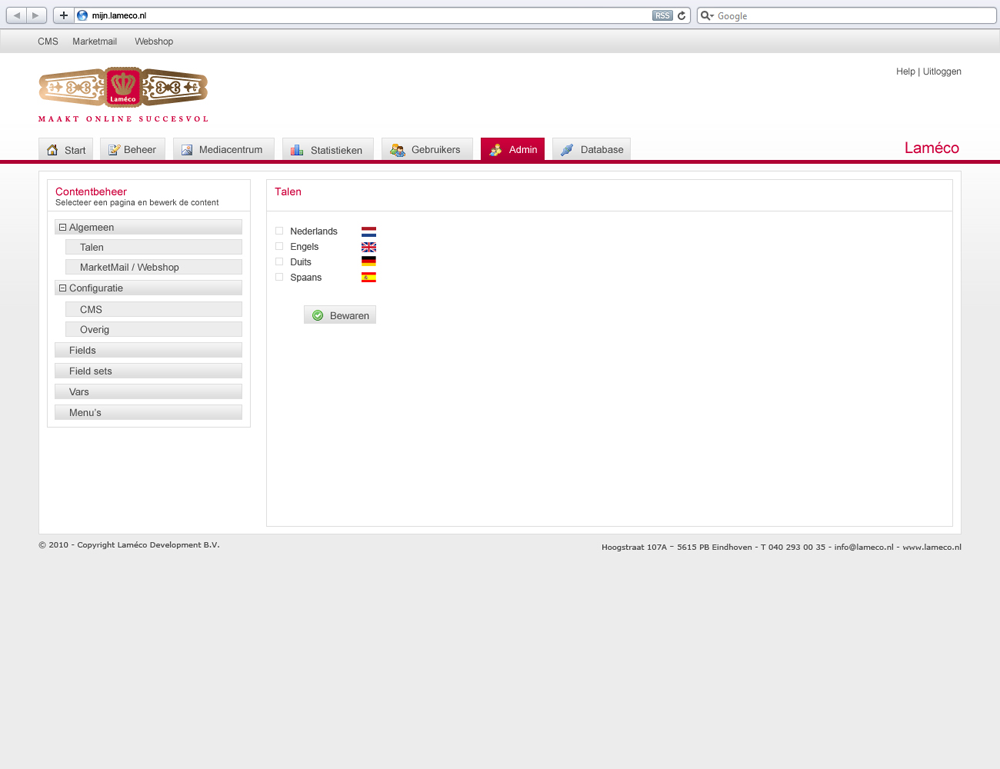Check the Spaans language checkbox
The image size is (1000, 769).
click(279, 277)
